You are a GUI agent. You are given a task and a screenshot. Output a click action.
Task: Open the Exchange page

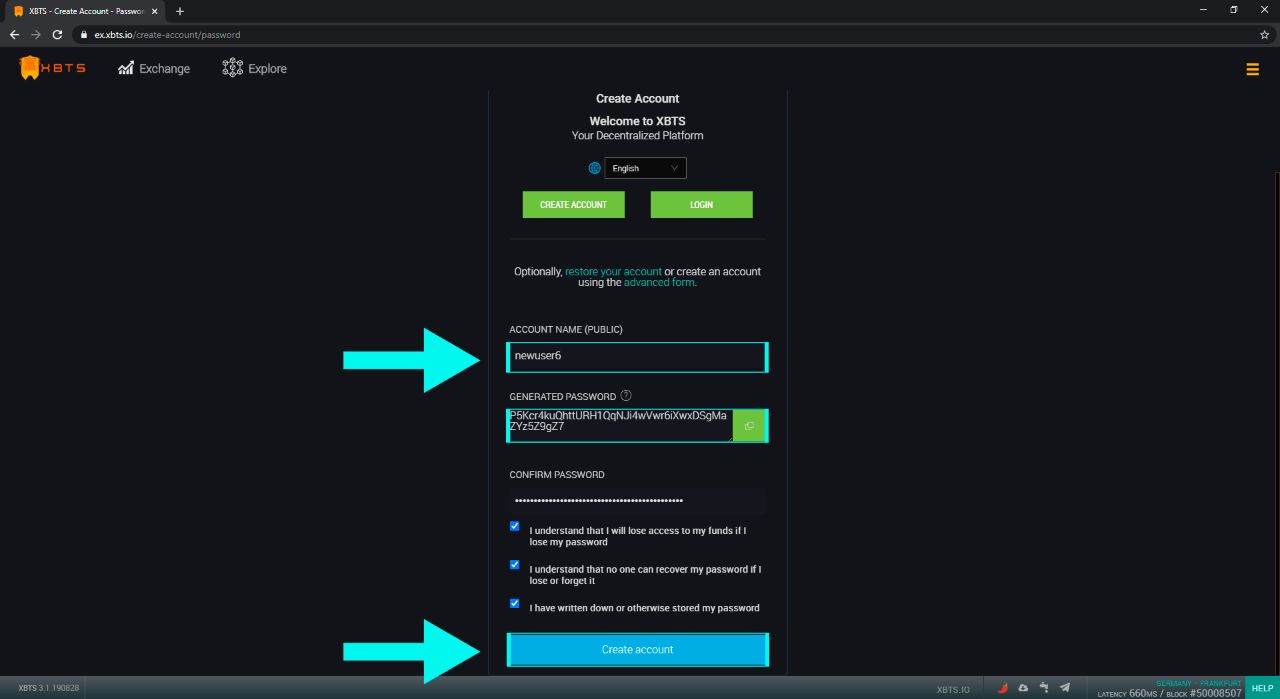[x=154, y=68]
